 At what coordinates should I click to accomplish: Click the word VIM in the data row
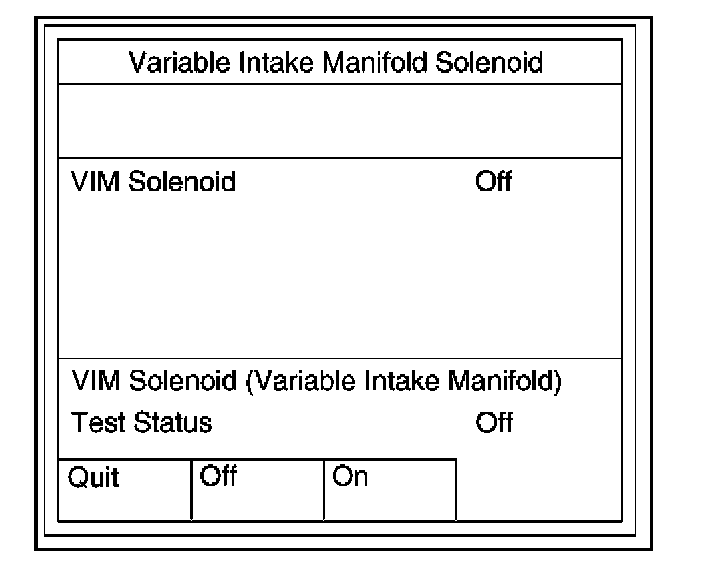[94, 182]
